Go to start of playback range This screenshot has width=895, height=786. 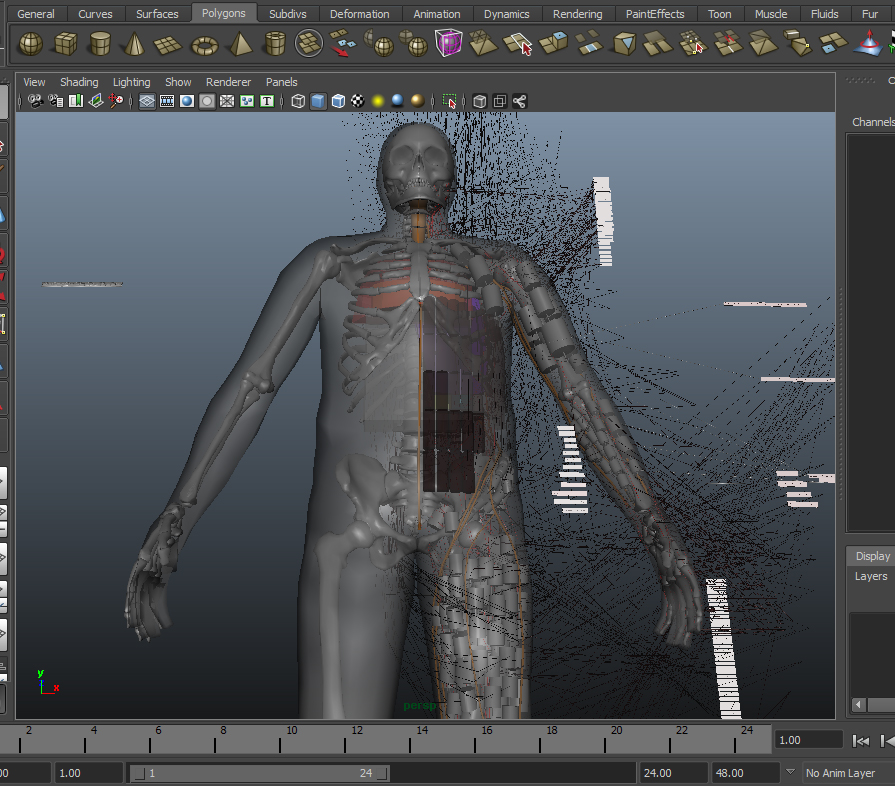pos(860,741)
